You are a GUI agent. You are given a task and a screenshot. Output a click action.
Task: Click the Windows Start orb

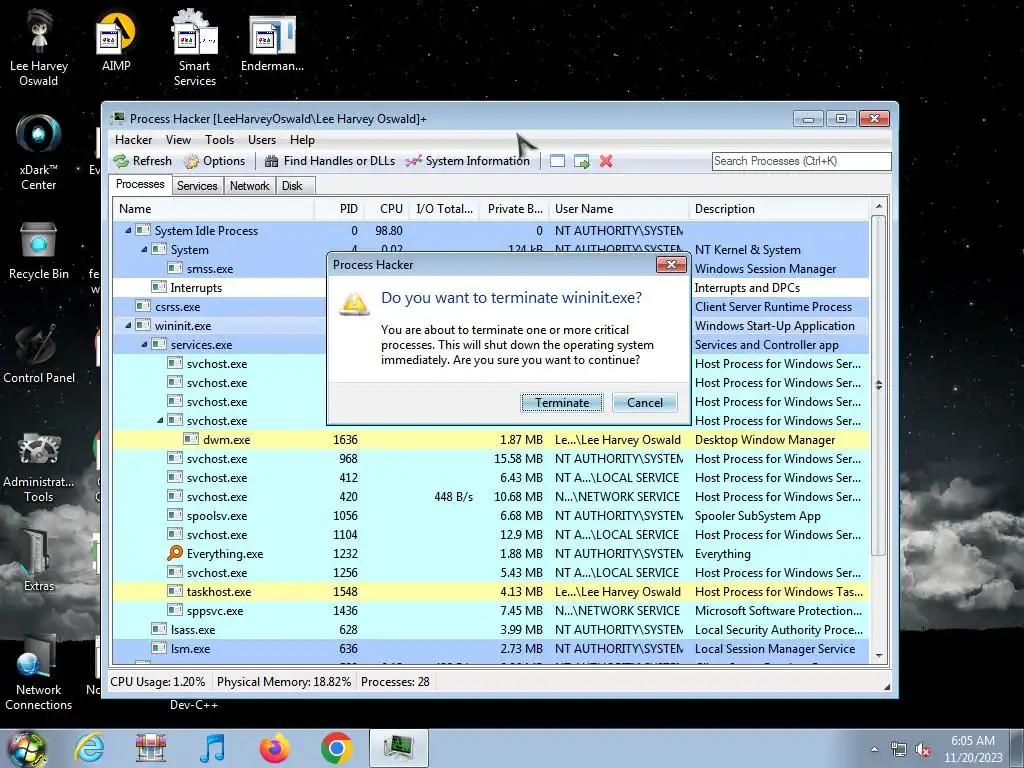pyautogui.click(x=26, y=748)
